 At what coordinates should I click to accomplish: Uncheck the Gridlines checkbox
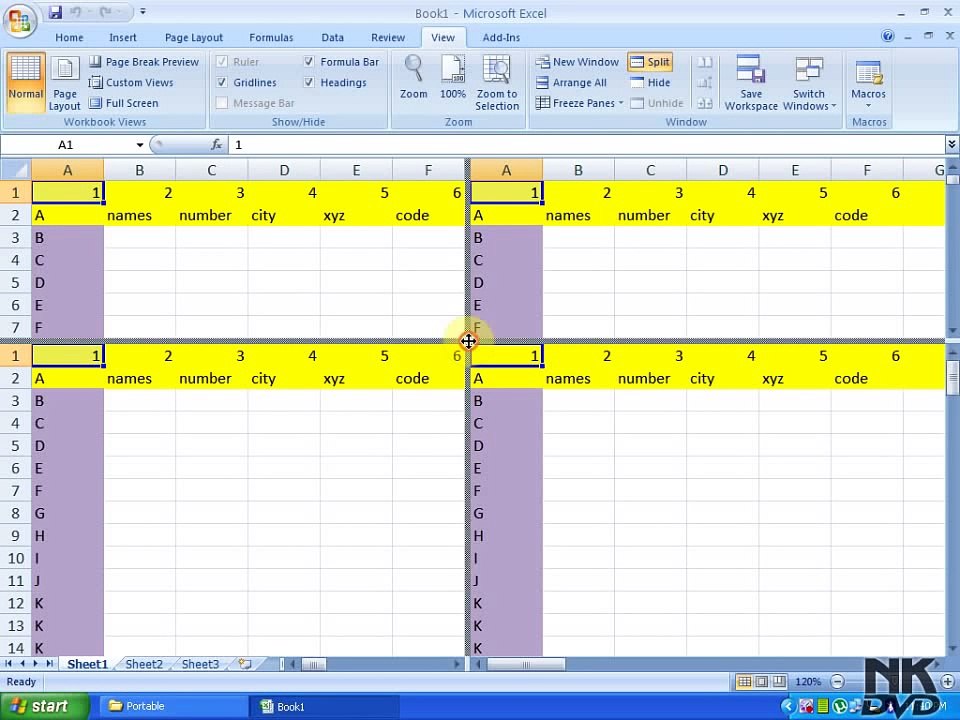(x=222, y=82)
